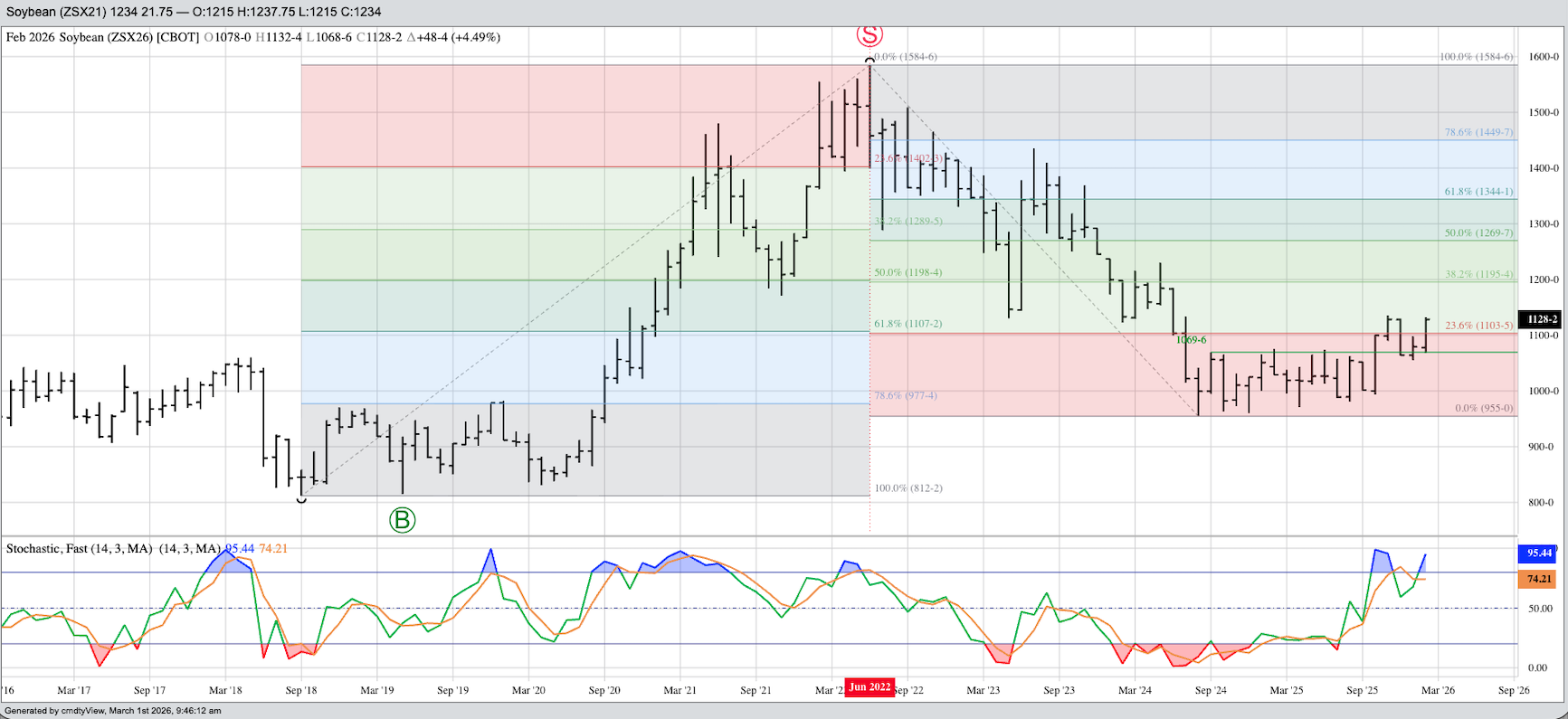Click the blue 95.44 stochastic value tag
1568x719 pixels.
pos(1539,553)
